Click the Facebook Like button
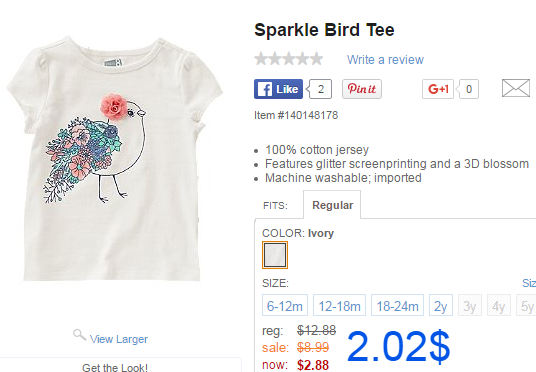This screenshot has width=536, height=372. (x=278, y=89)
